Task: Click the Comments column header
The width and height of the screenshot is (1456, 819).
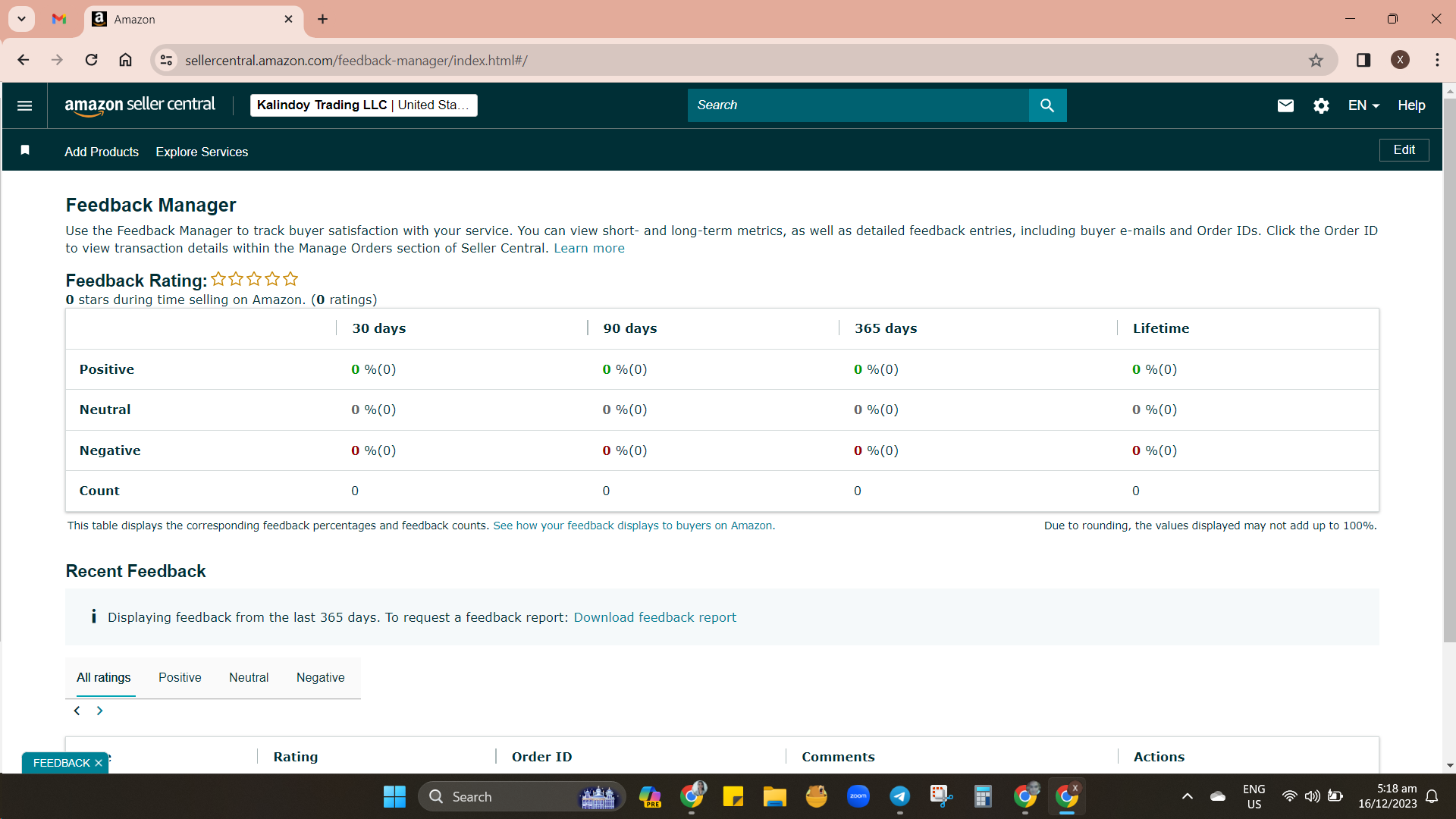Action: (838, 757)
